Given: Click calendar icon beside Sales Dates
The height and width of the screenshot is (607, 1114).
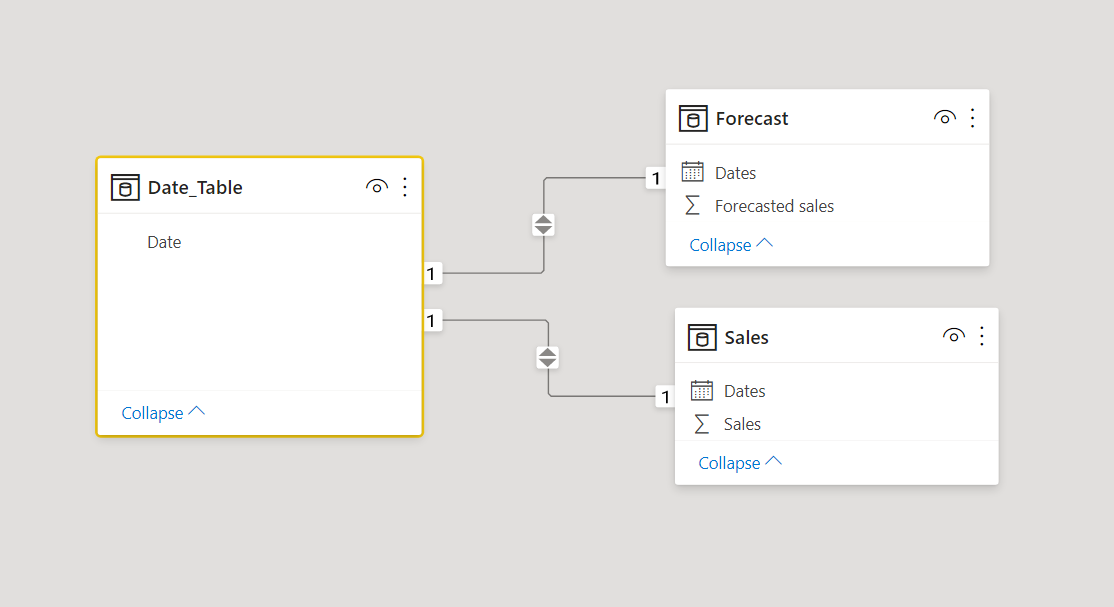Looking at the screenshot, I should 702,390.
